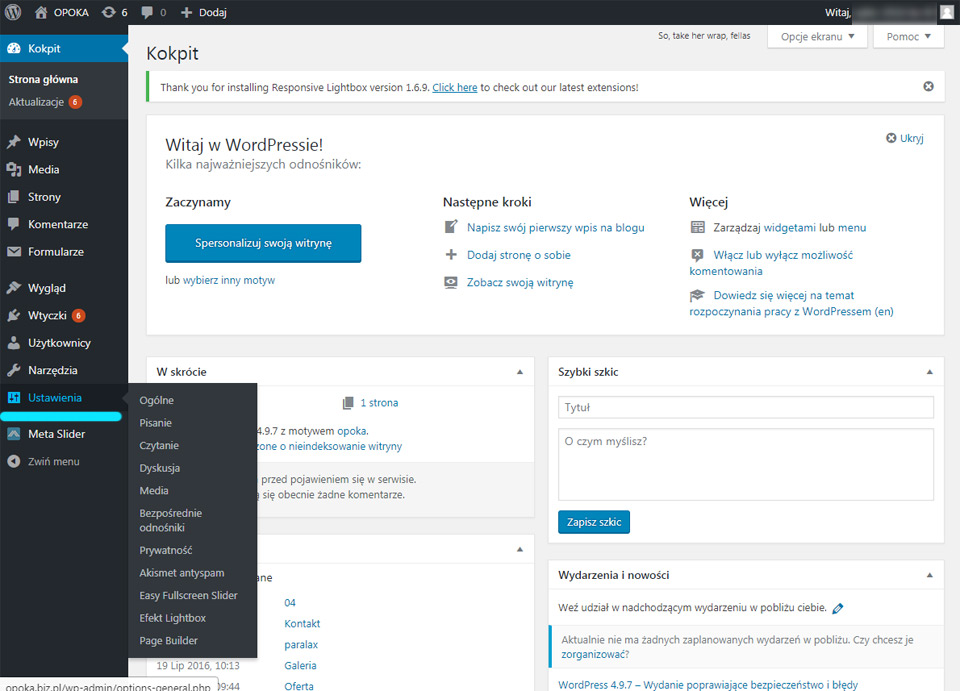Image resolution: width=960 pixels, height=691 pixels.
Task: Click the Meta Slider icon
Action: [13, 434]
